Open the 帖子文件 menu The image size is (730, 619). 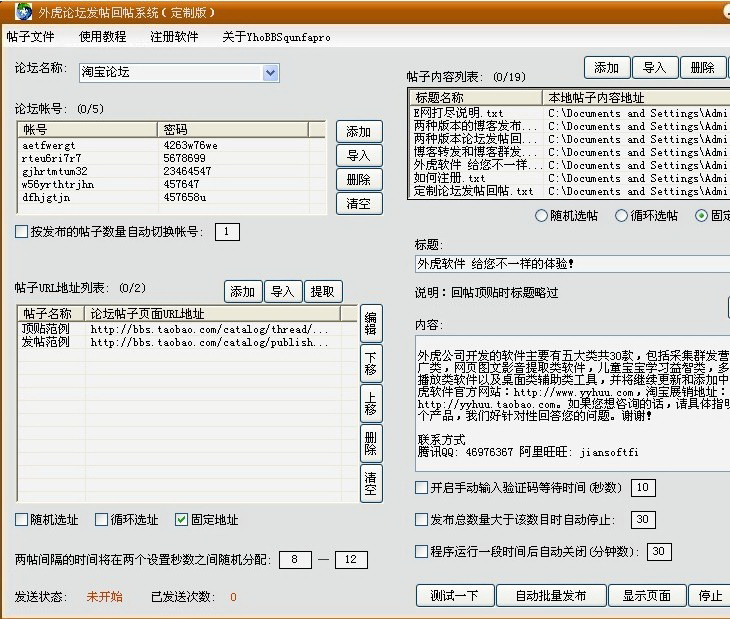tap(31, 37)
